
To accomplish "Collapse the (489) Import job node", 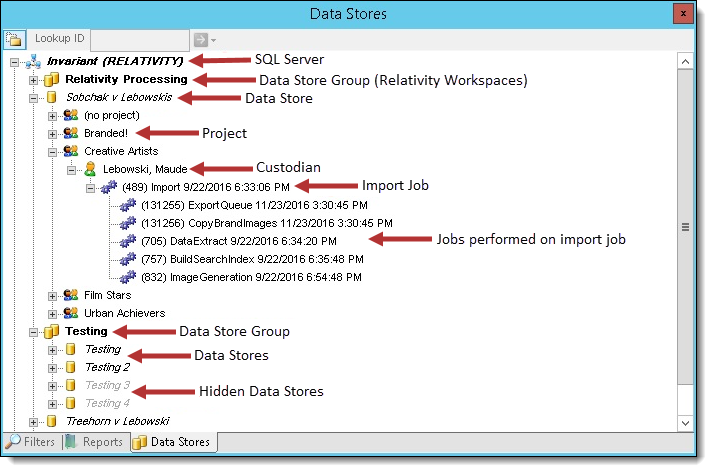I will [90, 188].
